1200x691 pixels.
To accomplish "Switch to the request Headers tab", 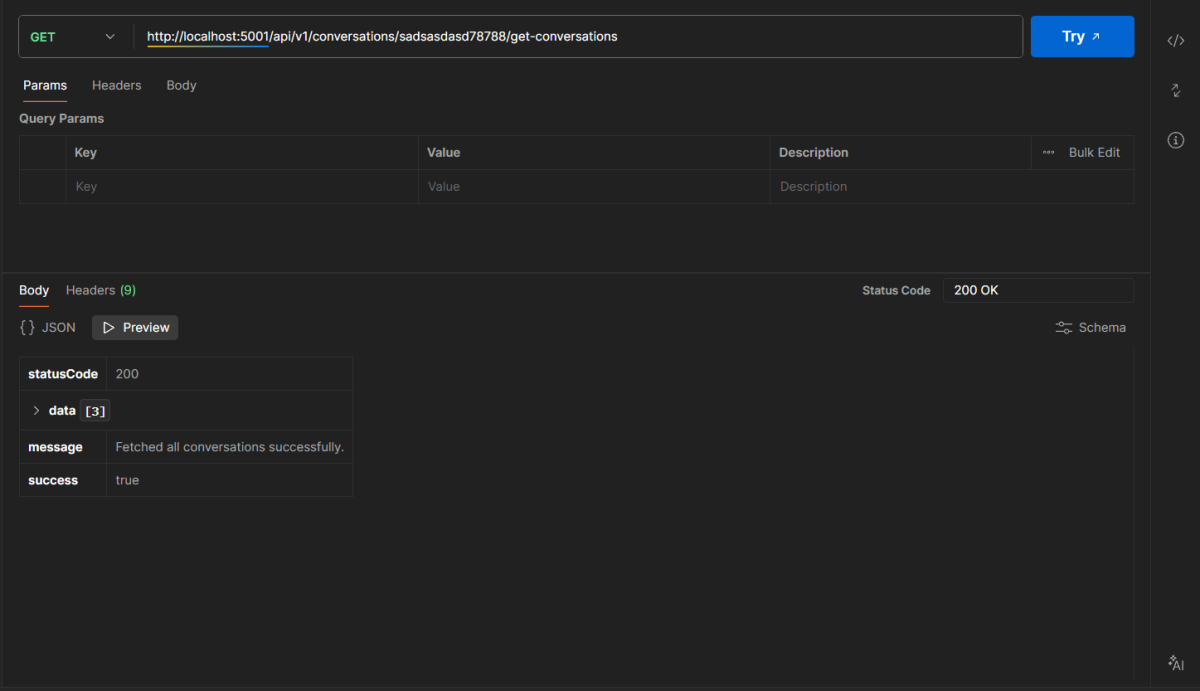I will 116,86.
